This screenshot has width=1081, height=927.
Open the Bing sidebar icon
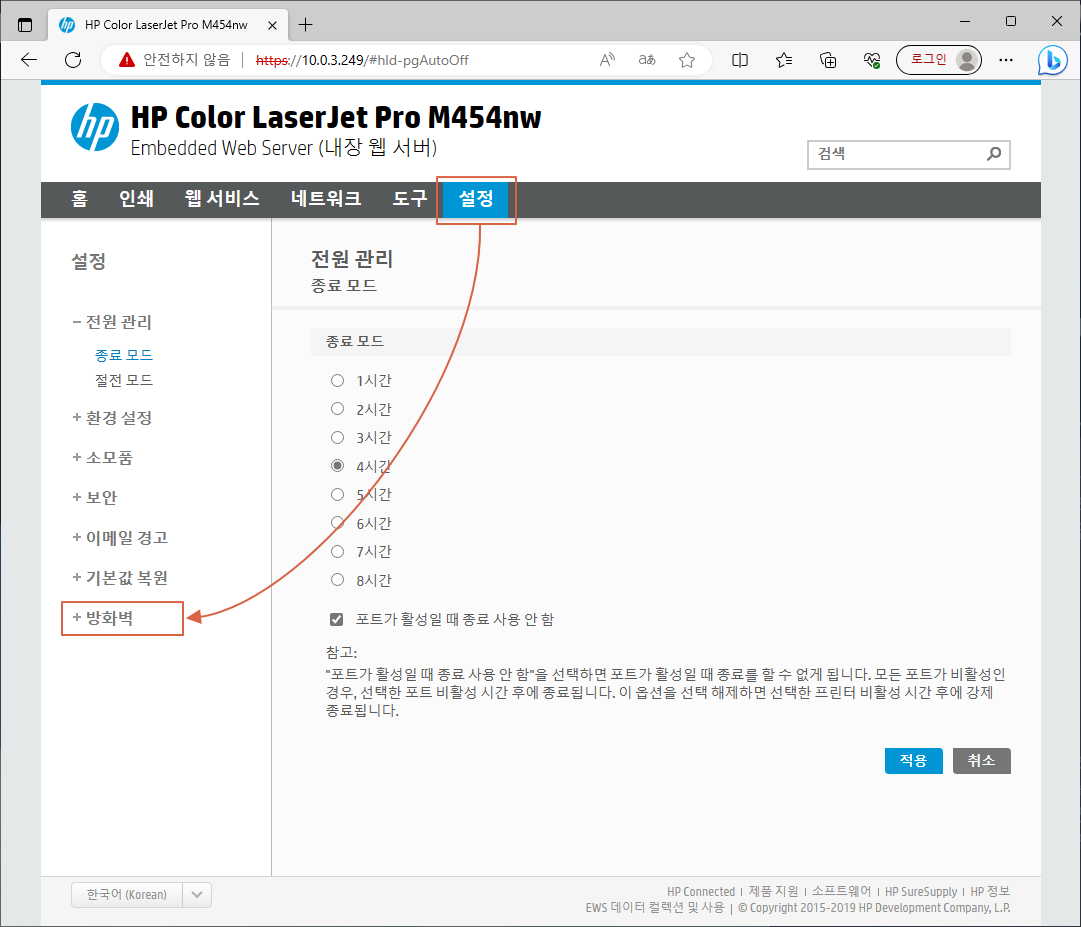1053,60
